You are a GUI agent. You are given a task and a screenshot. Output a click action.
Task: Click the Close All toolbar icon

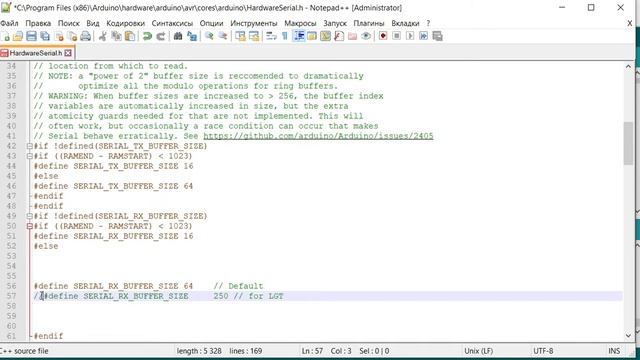[72, 36]
